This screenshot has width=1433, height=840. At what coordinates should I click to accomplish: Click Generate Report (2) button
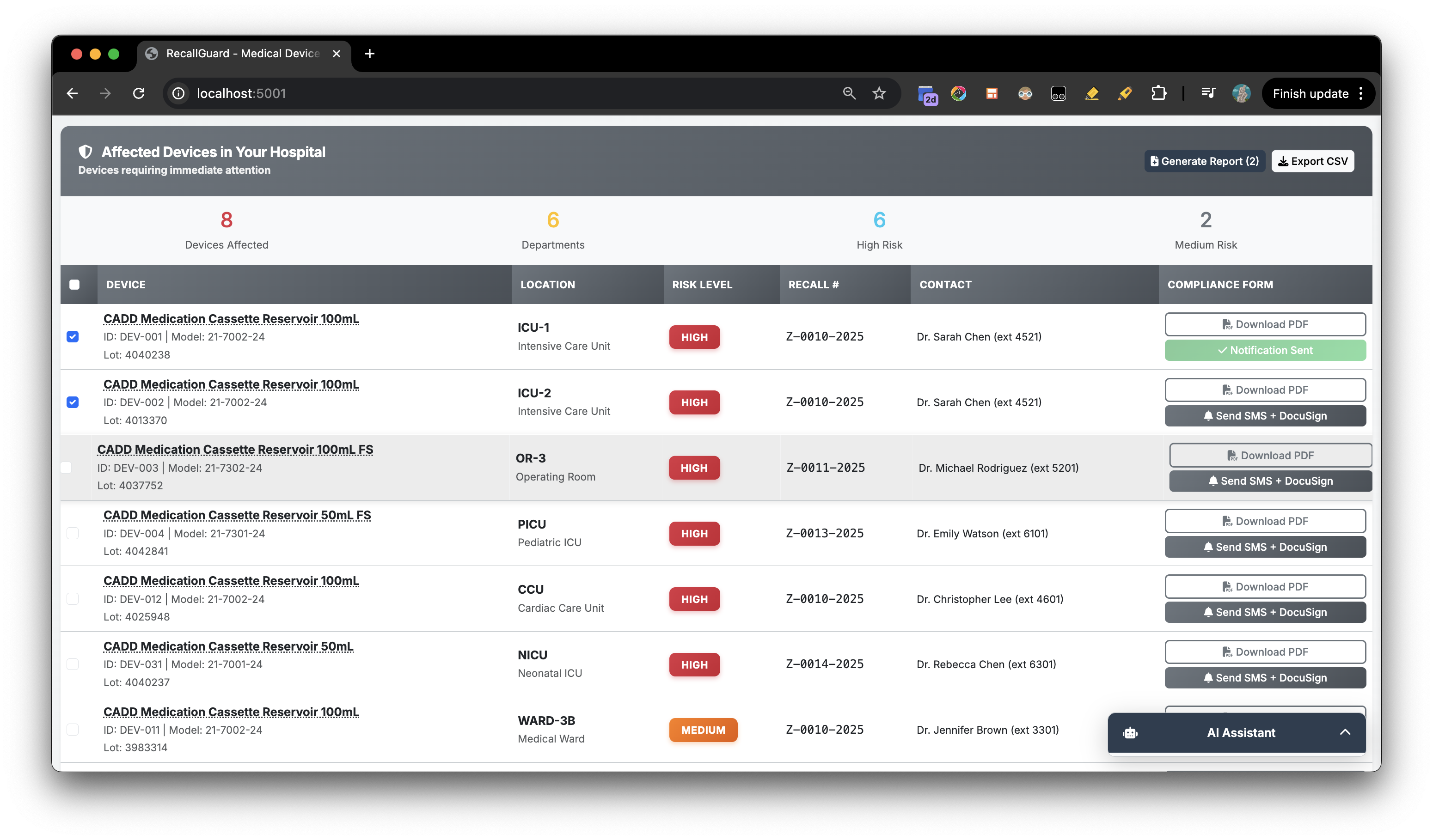click(1204, 161)
